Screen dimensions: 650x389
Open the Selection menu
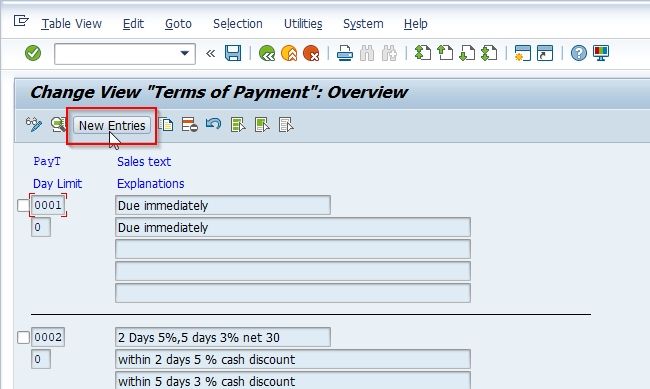[x=238, y=24]
